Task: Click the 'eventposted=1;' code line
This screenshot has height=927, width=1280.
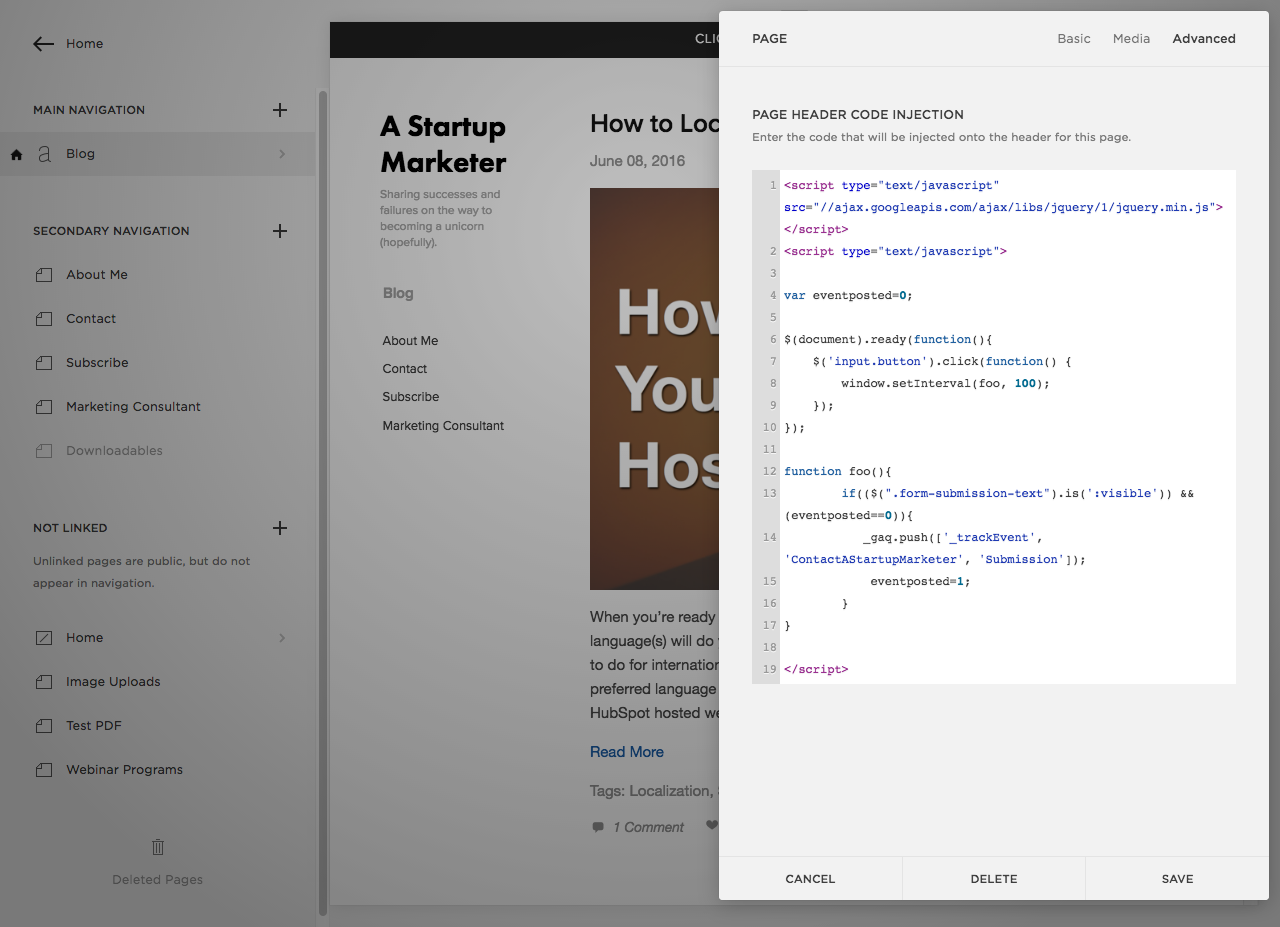Action: click(920, 582)
